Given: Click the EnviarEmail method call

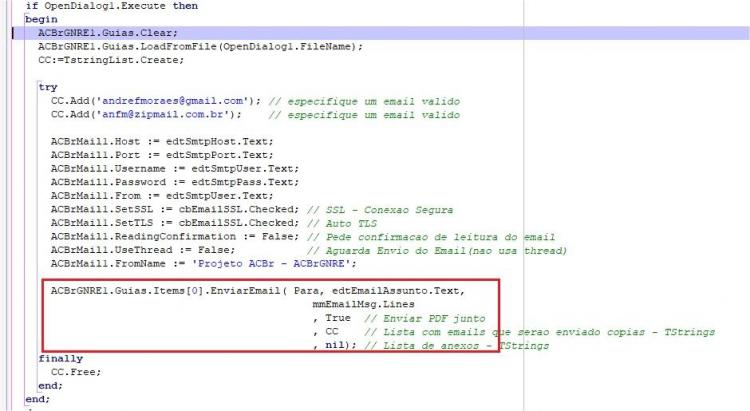Looking at the screenshot, I should pyautogui.click(x=258, y=290).
